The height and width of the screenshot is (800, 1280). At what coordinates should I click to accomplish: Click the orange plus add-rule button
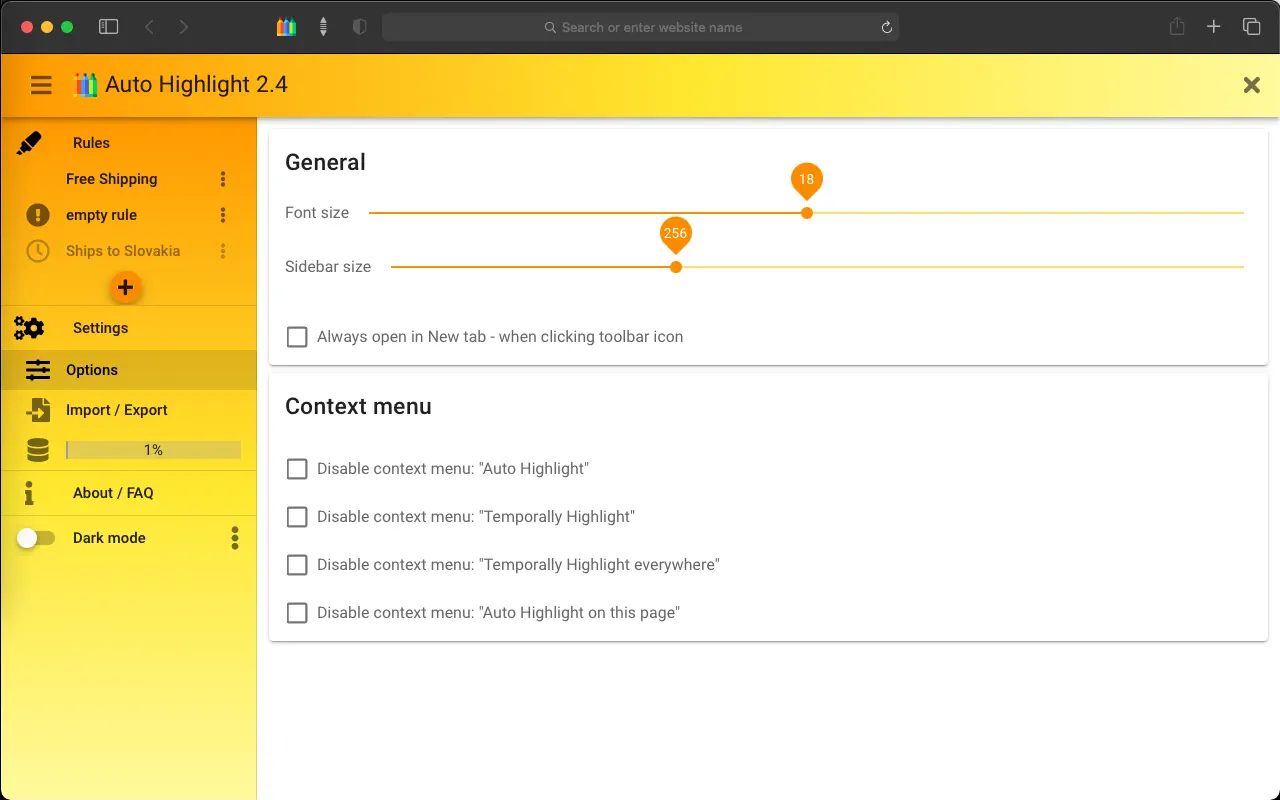tap(125, 288)
